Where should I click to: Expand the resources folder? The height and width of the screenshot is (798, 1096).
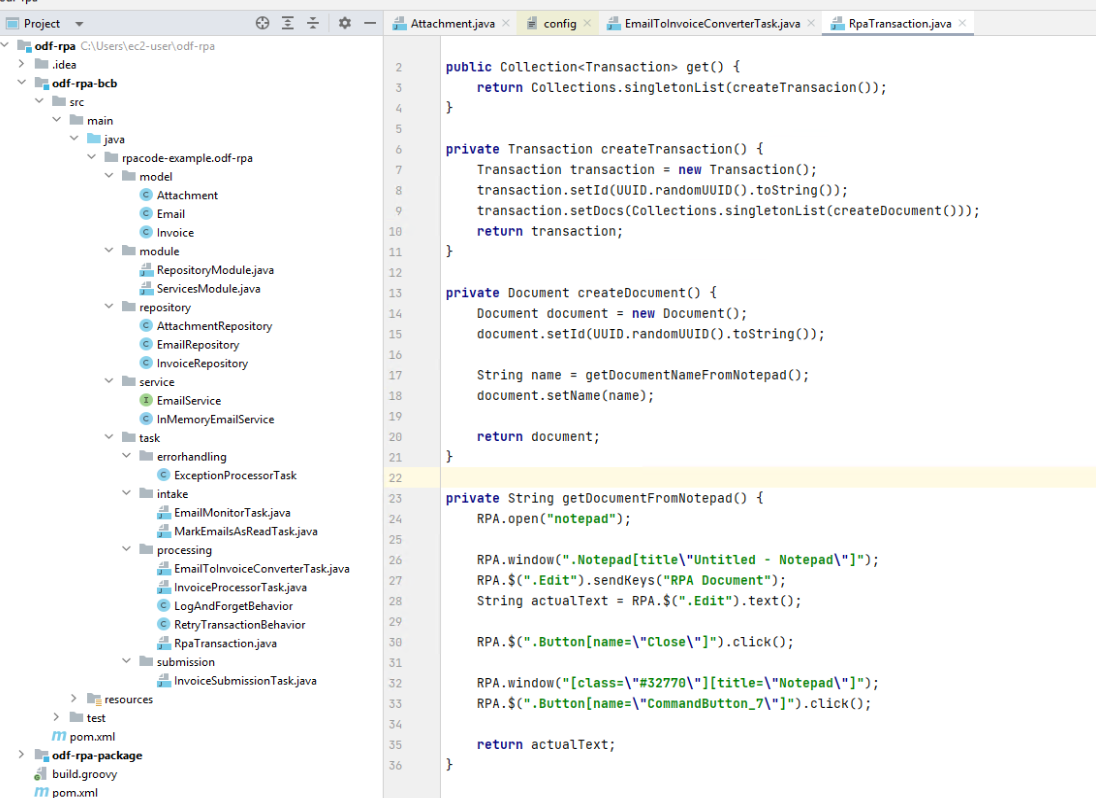[74, 698]
